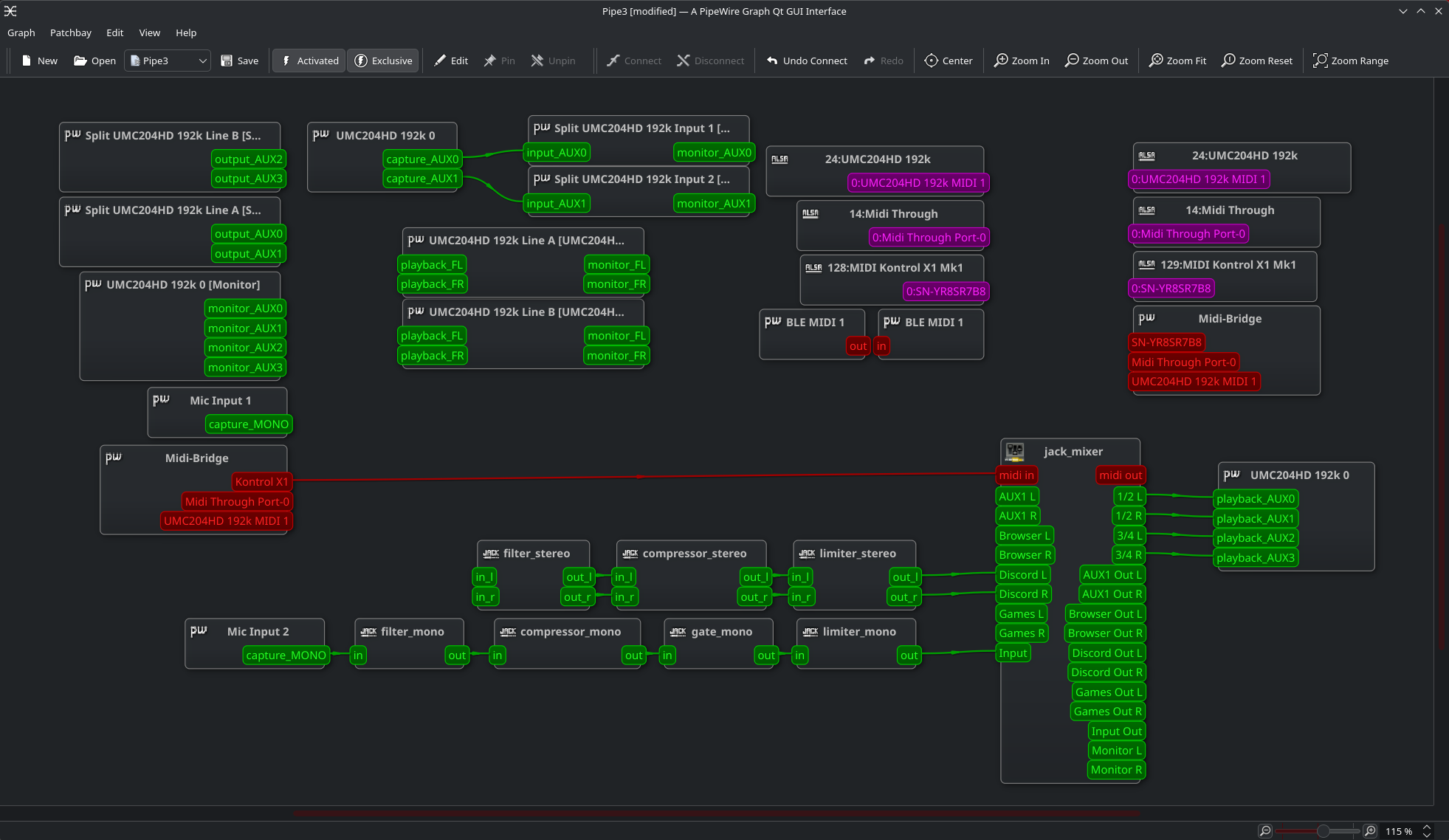Click the Undo Connect arrow
The width and height of the screenshot is (1449, 840).
click(x=772, y=61)
